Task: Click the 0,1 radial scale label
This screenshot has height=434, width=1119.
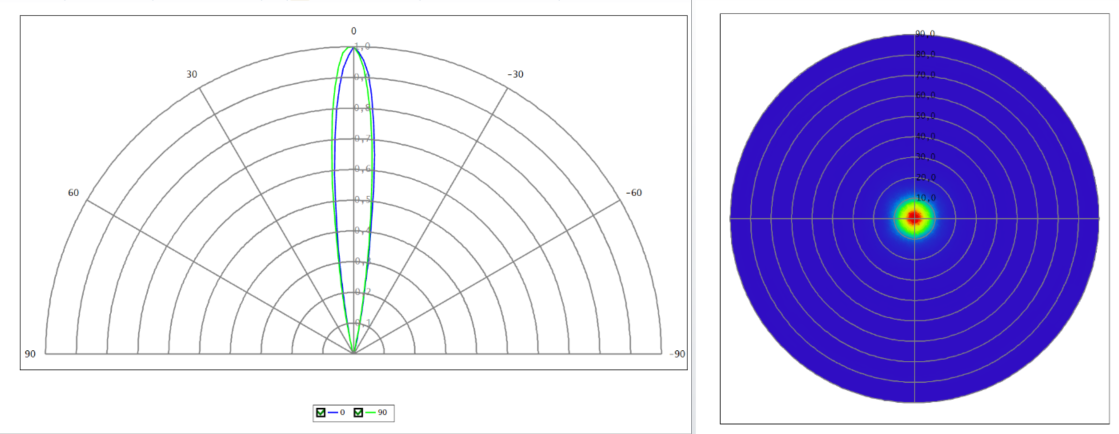Action: (x=362, y=322)
